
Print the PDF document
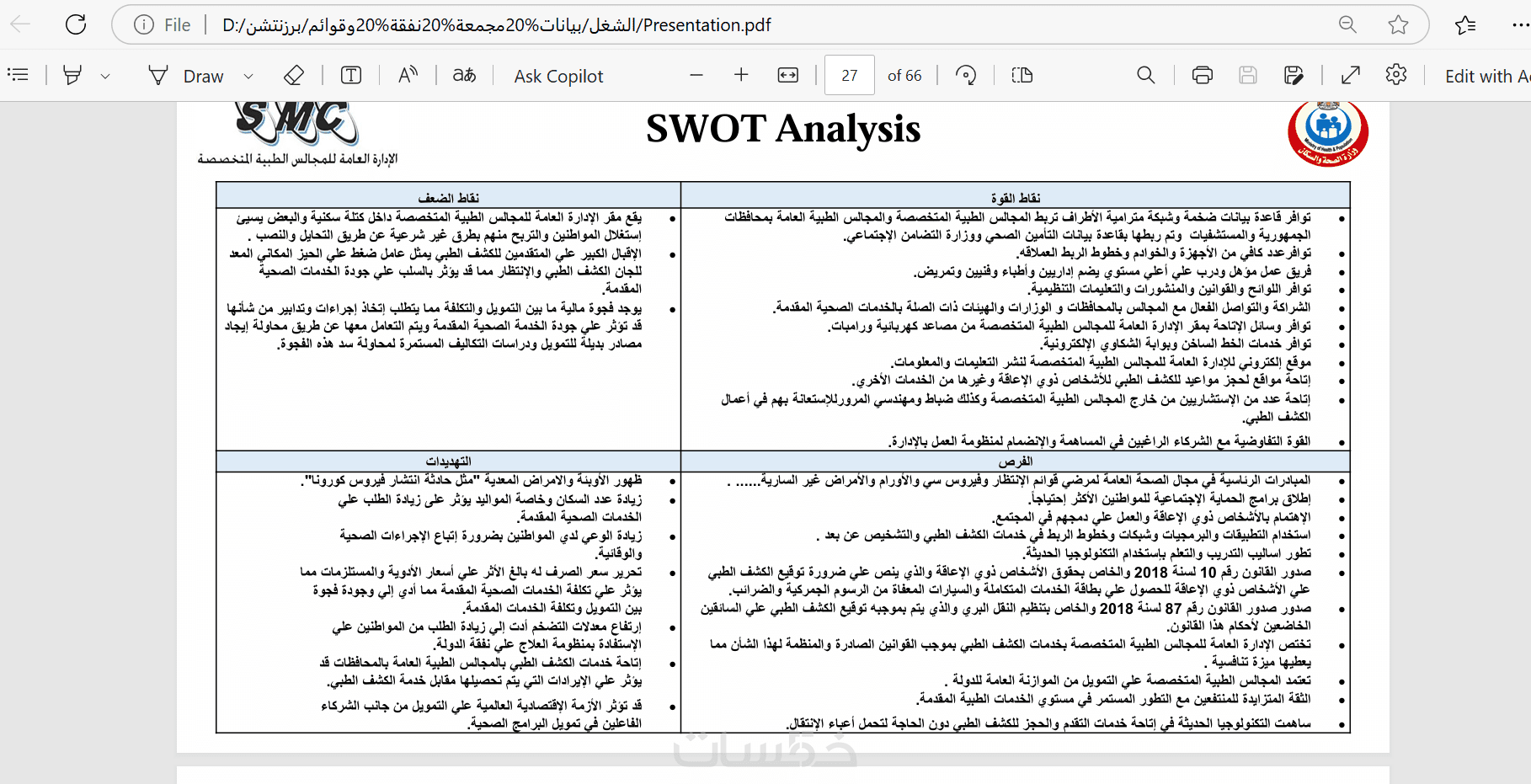pyautogui.click(x=1203, y=75)
